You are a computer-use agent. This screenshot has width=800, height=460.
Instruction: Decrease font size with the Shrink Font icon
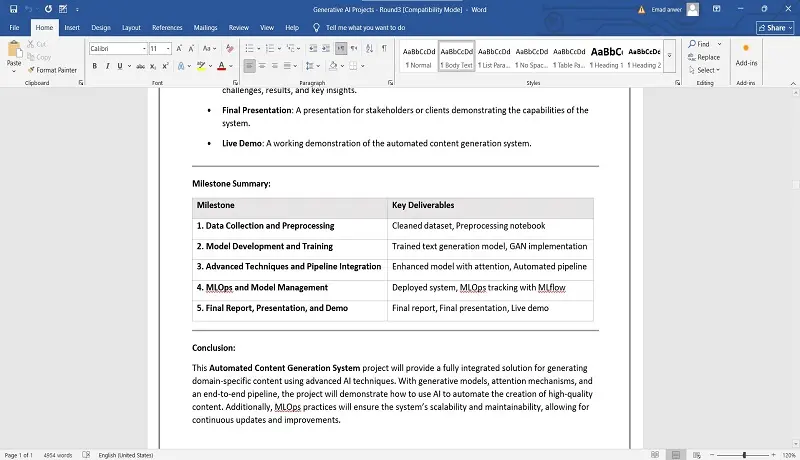click(191, 48)
